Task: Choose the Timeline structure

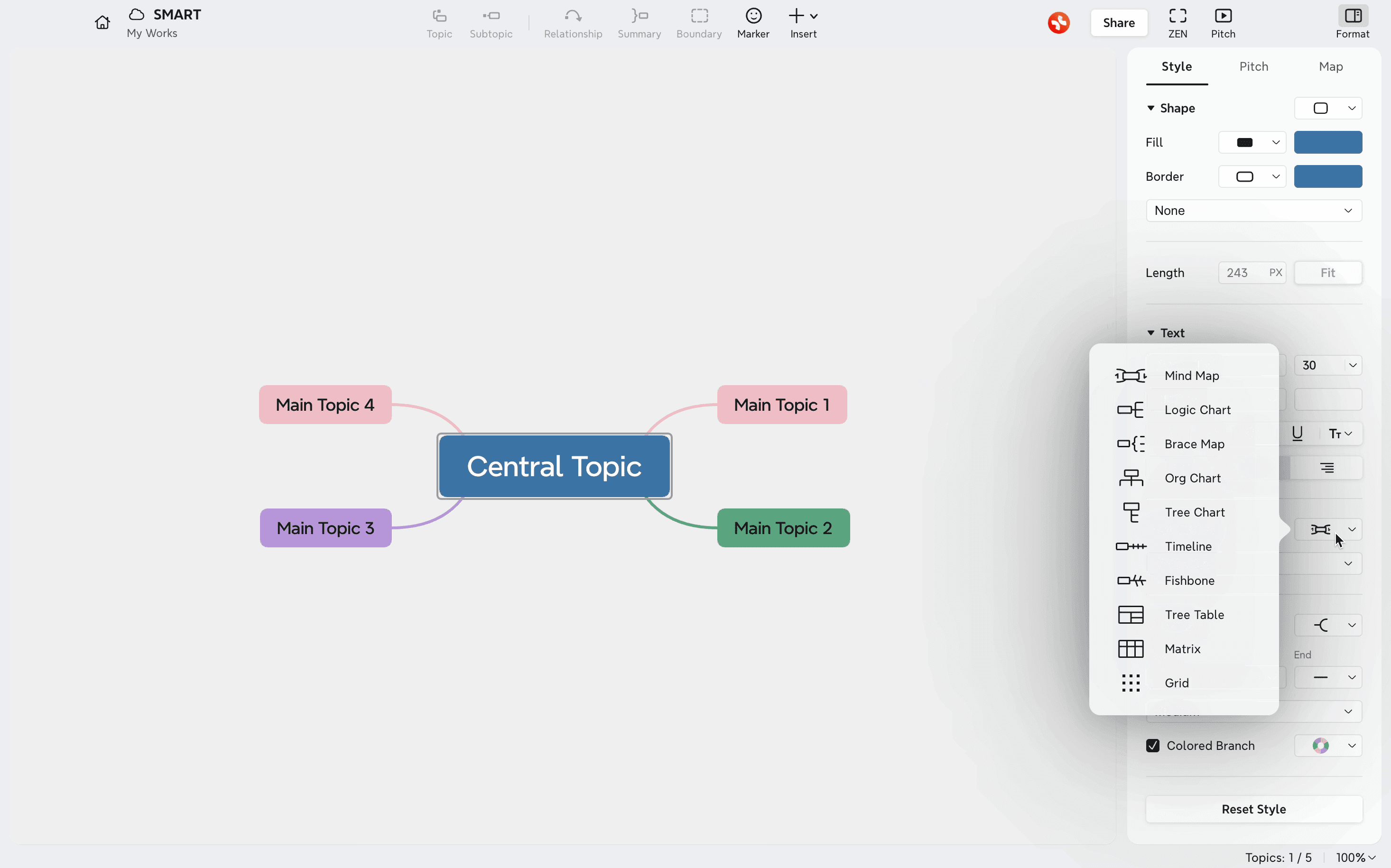Action: [1184, 546]
